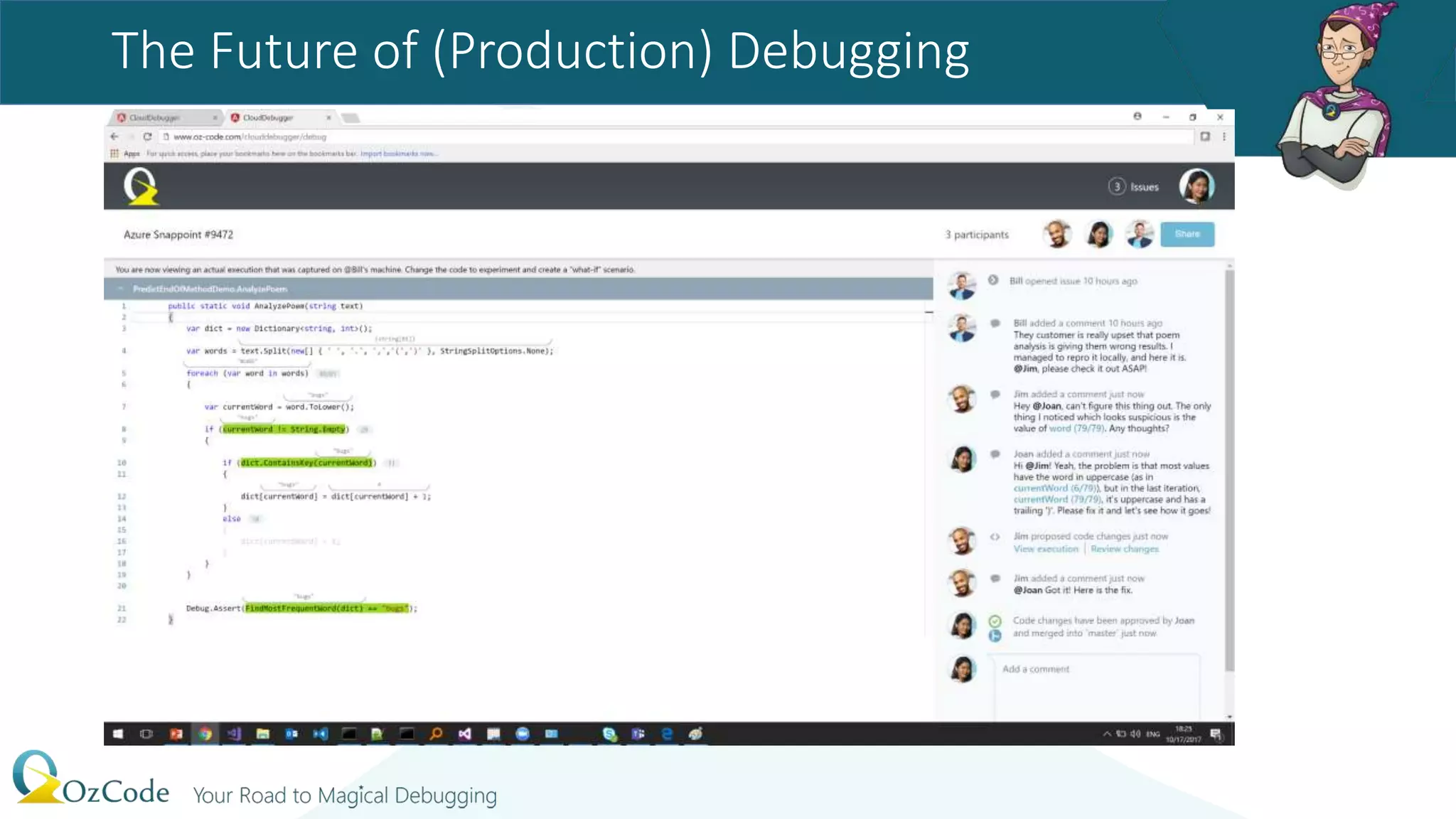Open the notification center icon in the tray
The height and width of the screenshot is (819, 1456).
pos(1216,734)
